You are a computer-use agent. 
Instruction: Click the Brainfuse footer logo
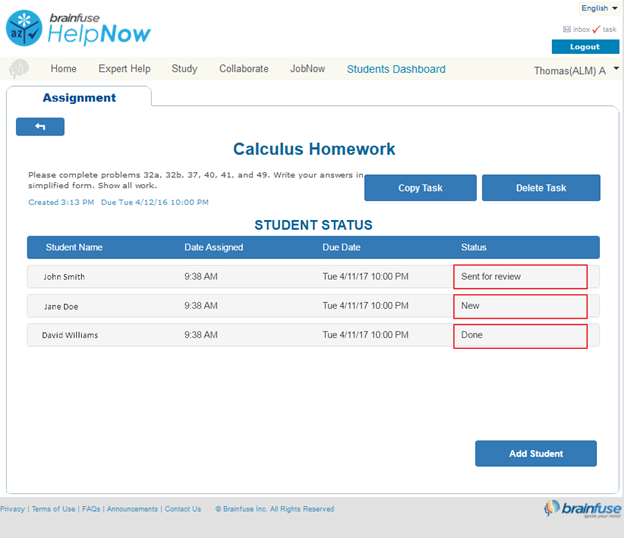click(581, 509)
